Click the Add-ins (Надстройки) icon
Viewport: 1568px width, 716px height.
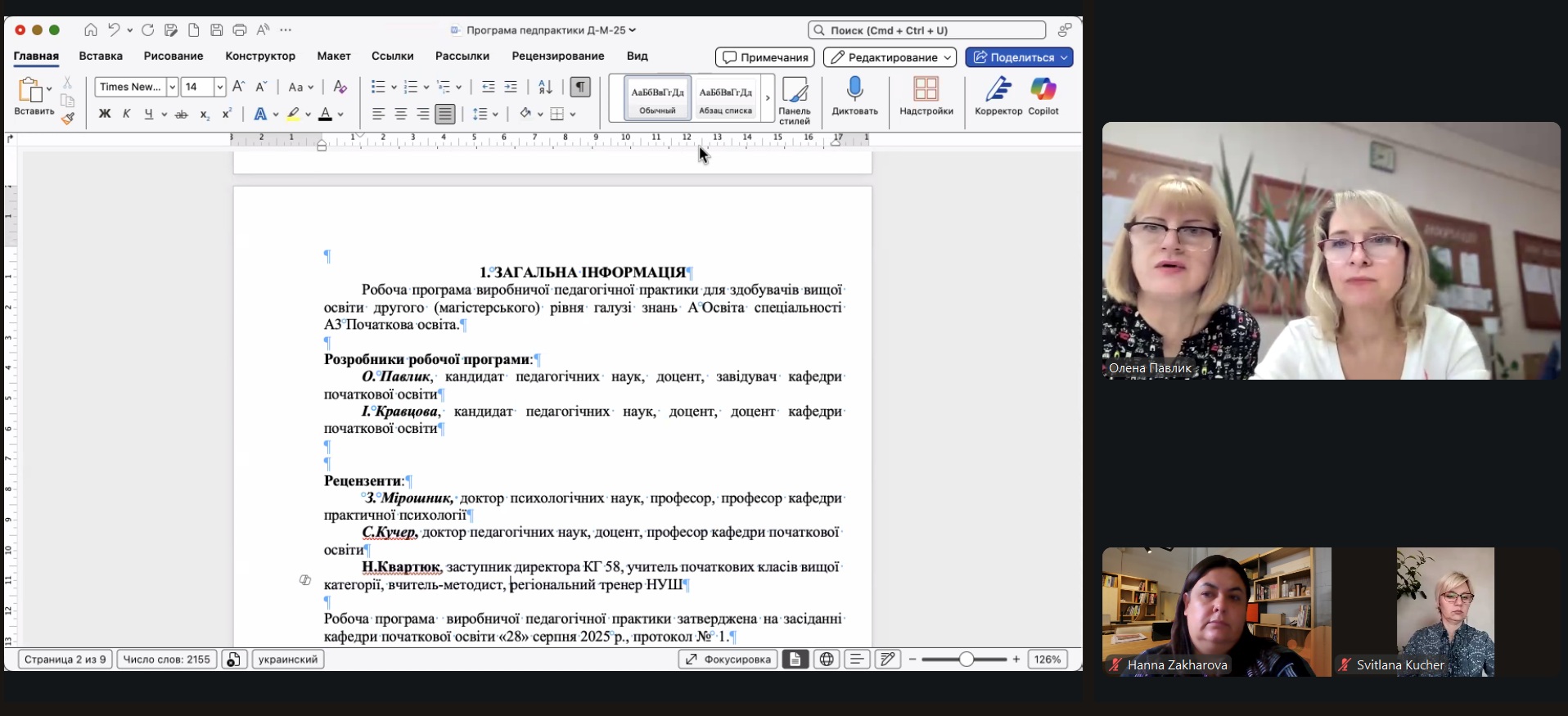(926, 88)
